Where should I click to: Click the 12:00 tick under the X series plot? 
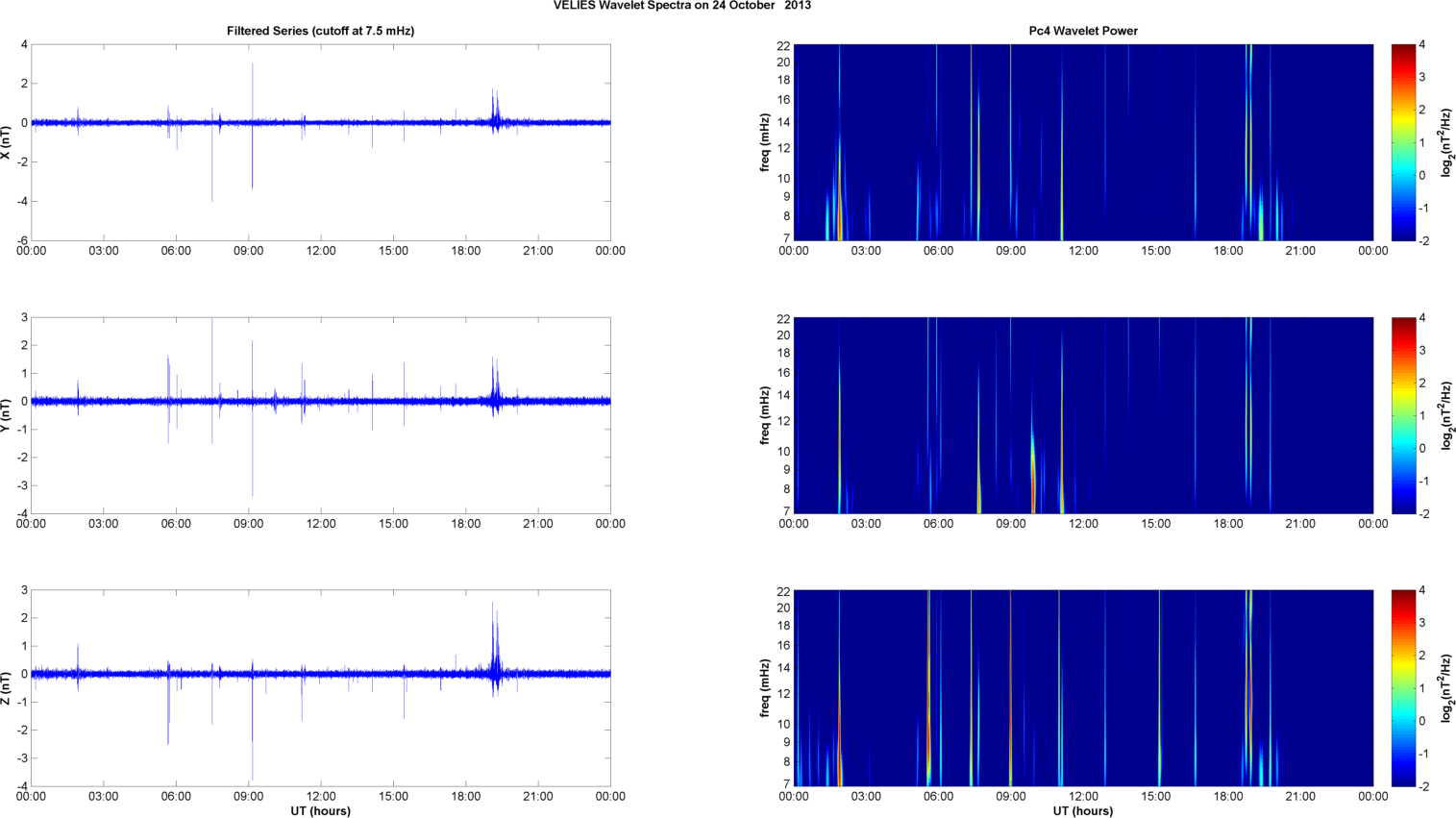321,251
